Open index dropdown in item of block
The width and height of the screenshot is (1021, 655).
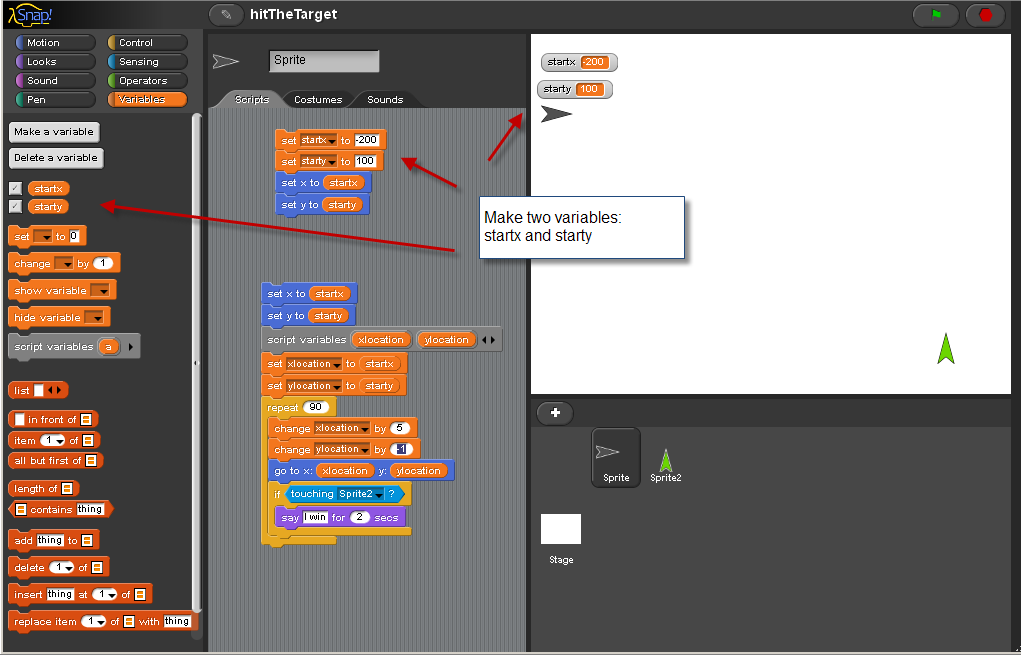click(61, 441)
